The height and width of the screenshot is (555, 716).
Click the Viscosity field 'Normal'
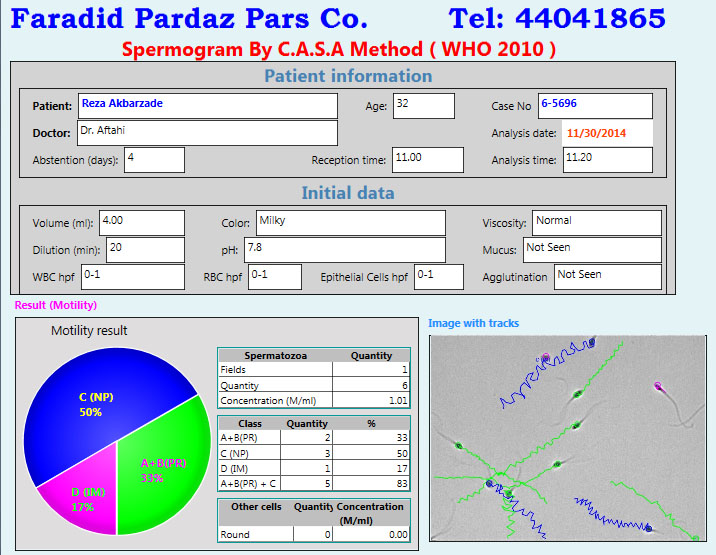(x=597, y=223)
